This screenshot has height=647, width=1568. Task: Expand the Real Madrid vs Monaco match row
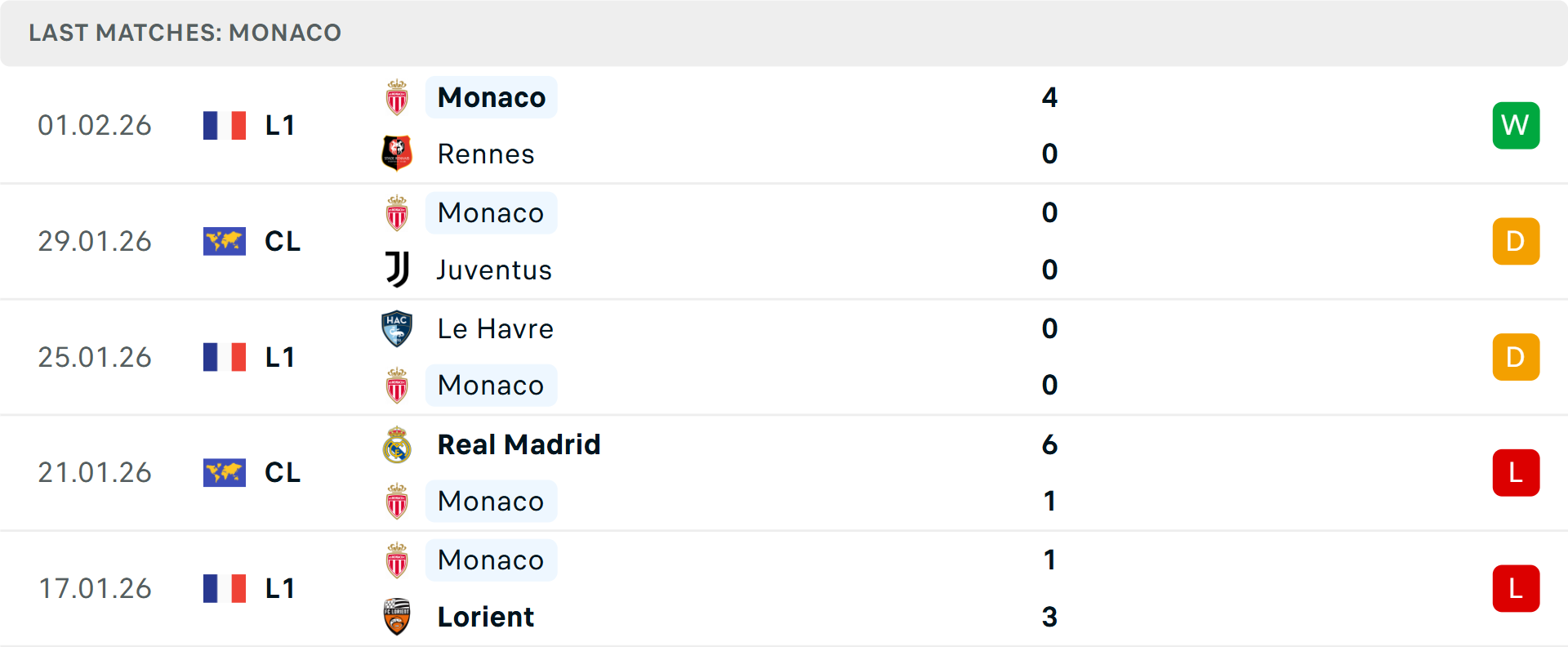tap(784, 473)
